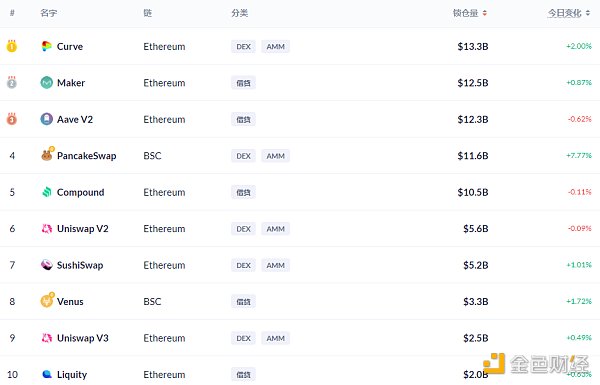Click the Compound green logo icon
The height and width of the screenshot is (385, 600).
46,192
